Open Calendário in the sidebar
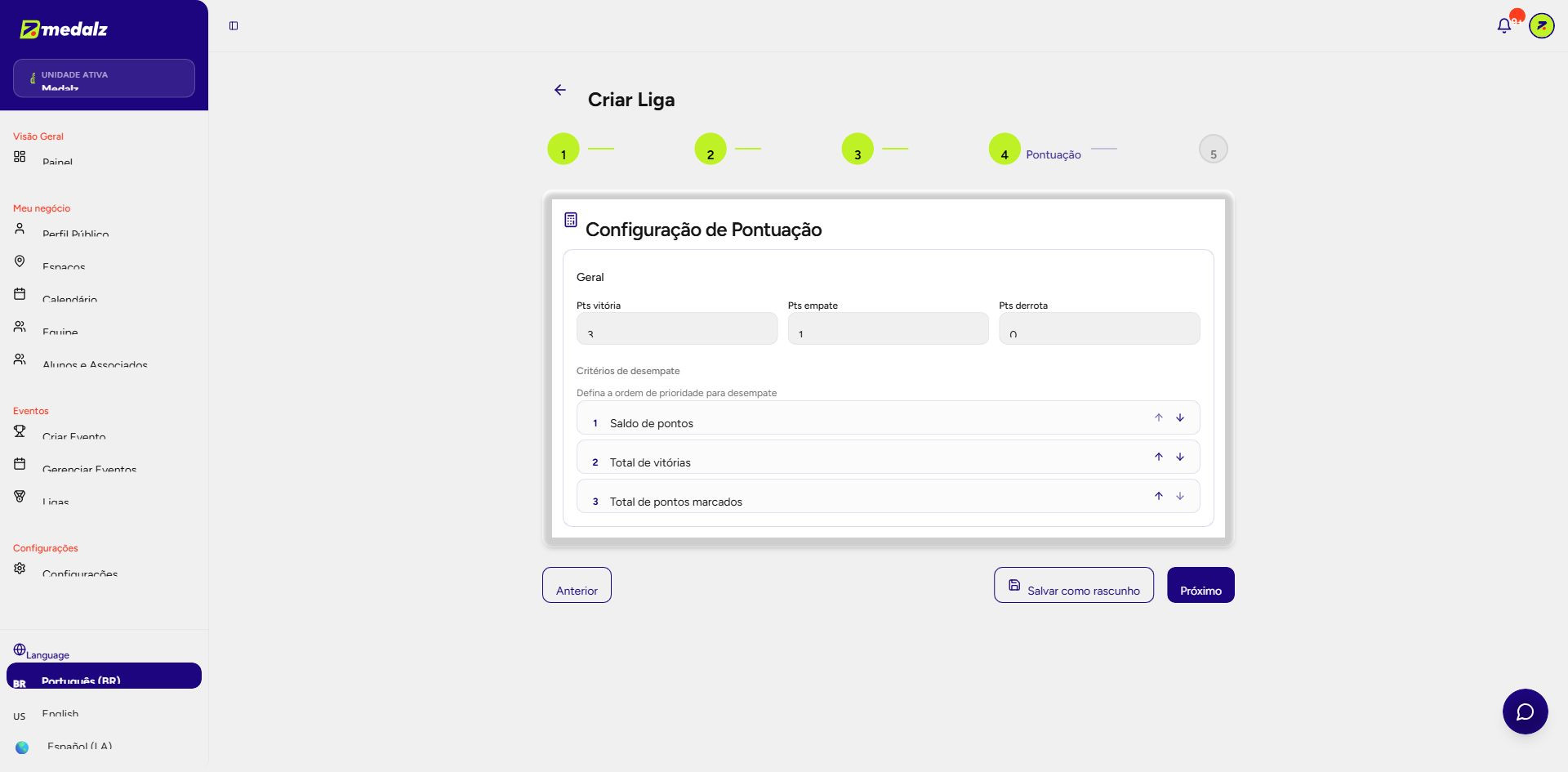The width and height of the screenshot is (1568, 772). click(x=104, y=295)
